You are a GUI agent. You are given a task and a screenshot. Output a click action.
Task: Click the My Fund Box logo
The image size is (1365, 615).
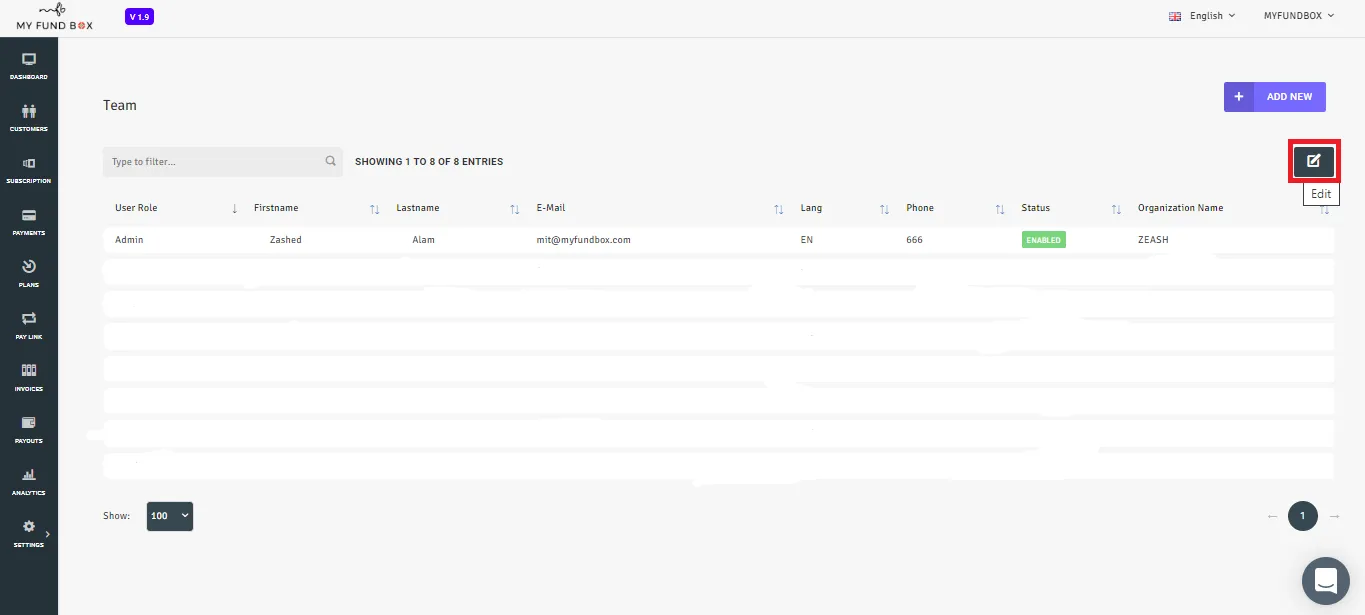[55, 18]
